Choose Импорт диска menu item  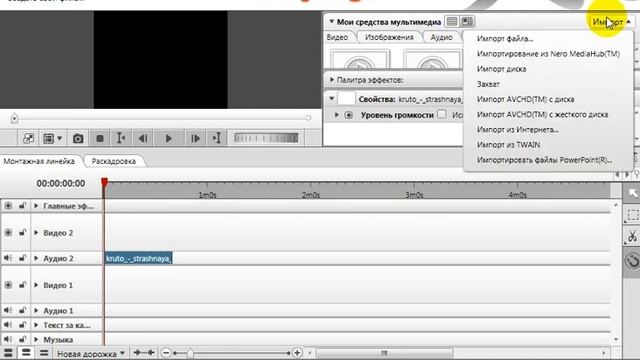(501, 69)
